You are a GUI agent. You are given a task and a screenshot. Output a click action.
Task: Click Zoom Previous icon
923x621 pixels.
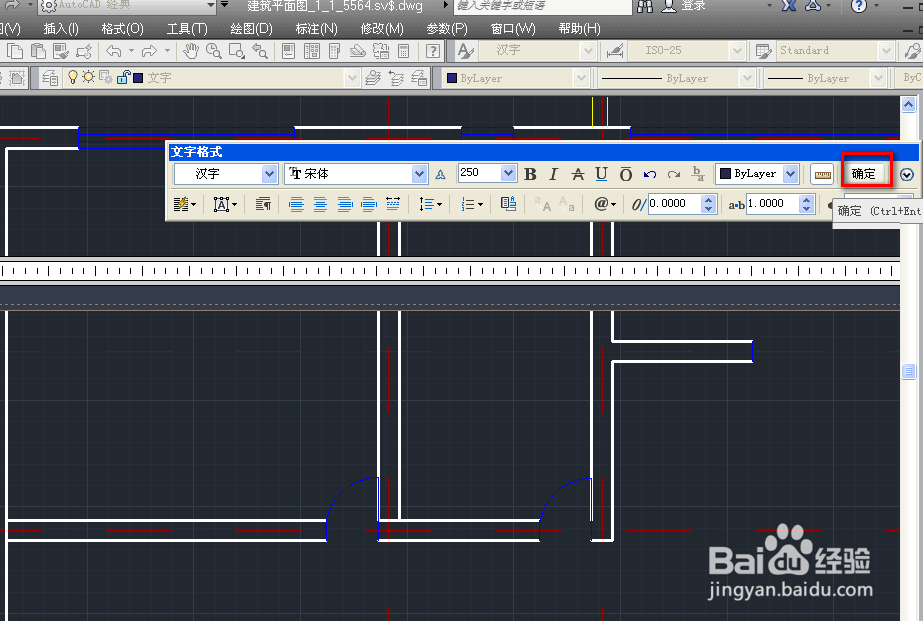[260, 51]
